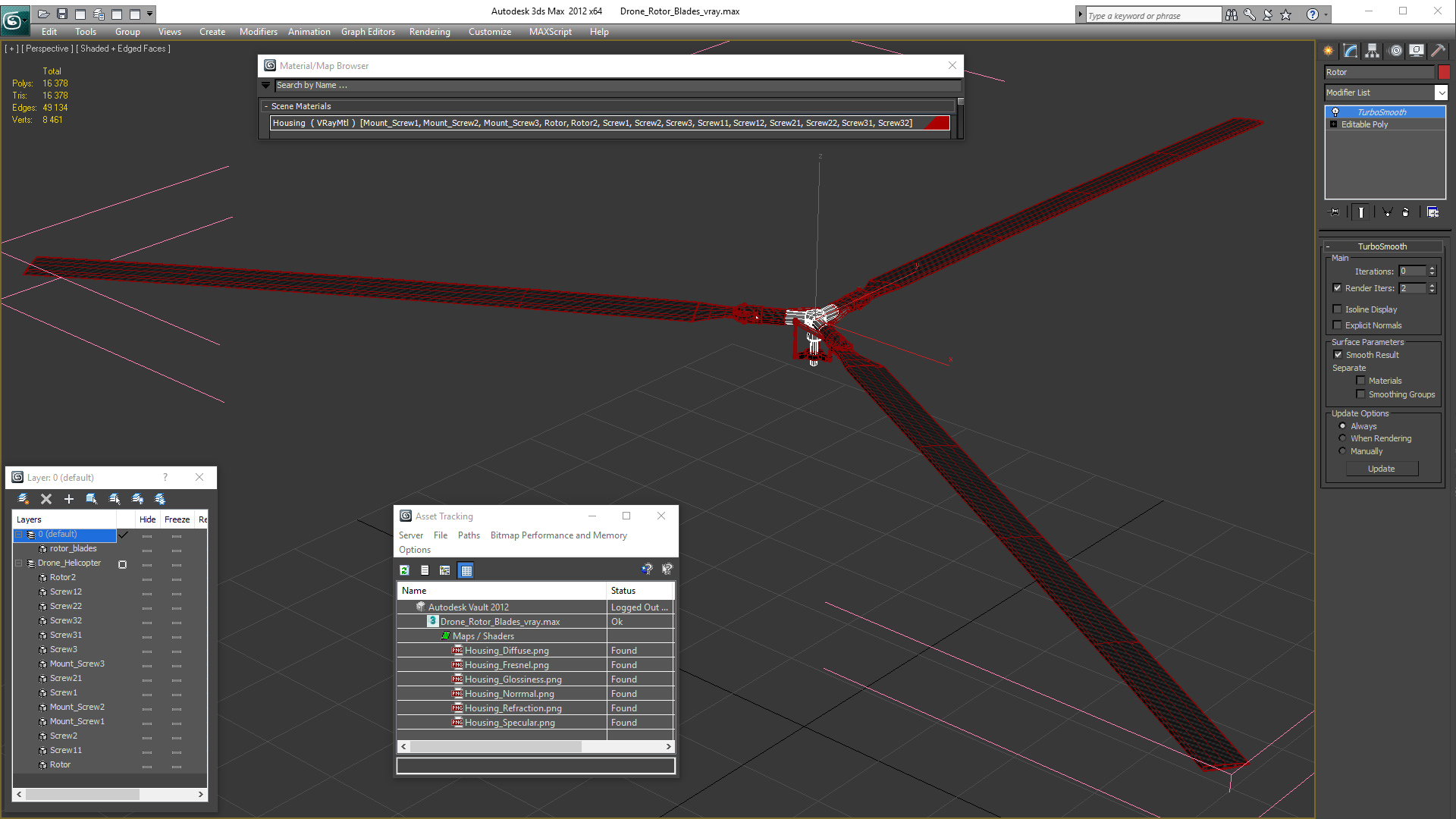This screenshot has height=819, width=1456.
Task: Click the Freeze column header in Layer dialog
Action: 177,519
